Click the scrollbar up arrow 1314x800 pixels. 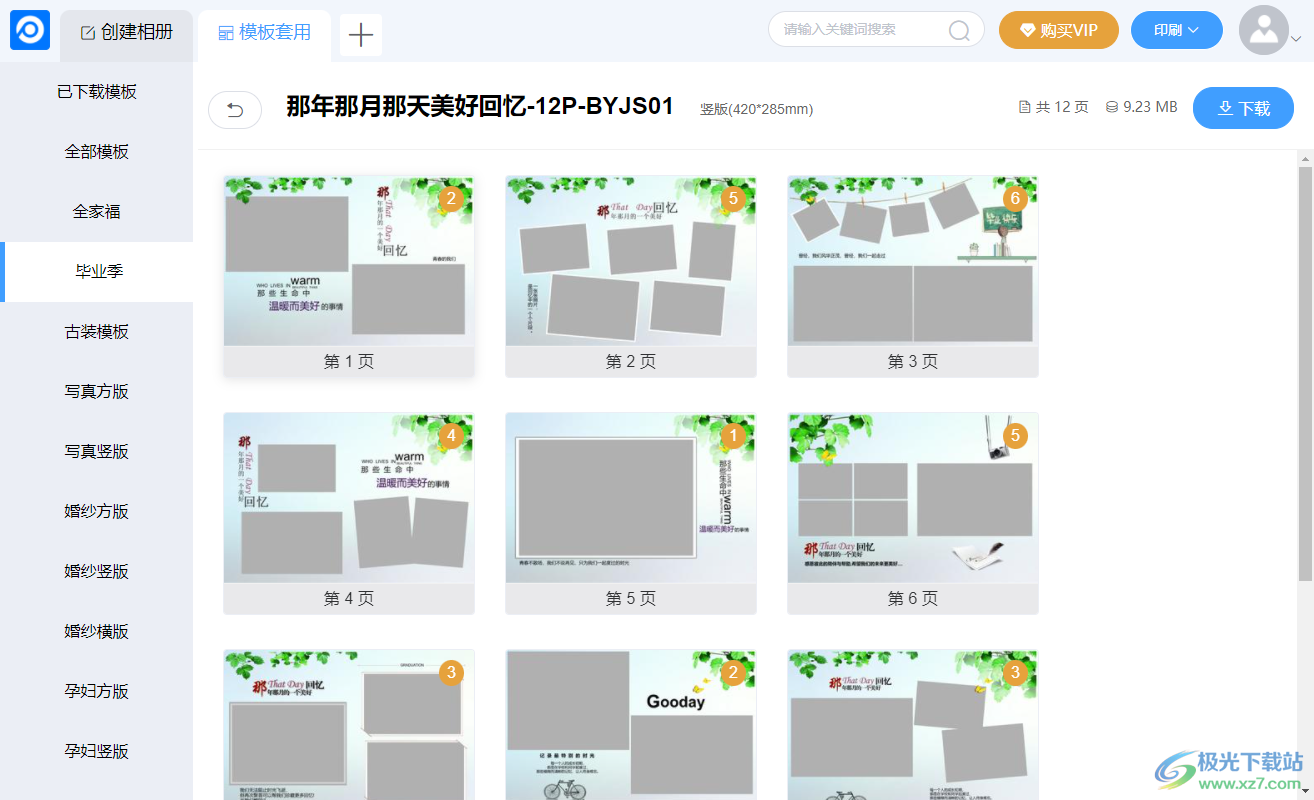pyautogui.click(x=1305, y=158)
